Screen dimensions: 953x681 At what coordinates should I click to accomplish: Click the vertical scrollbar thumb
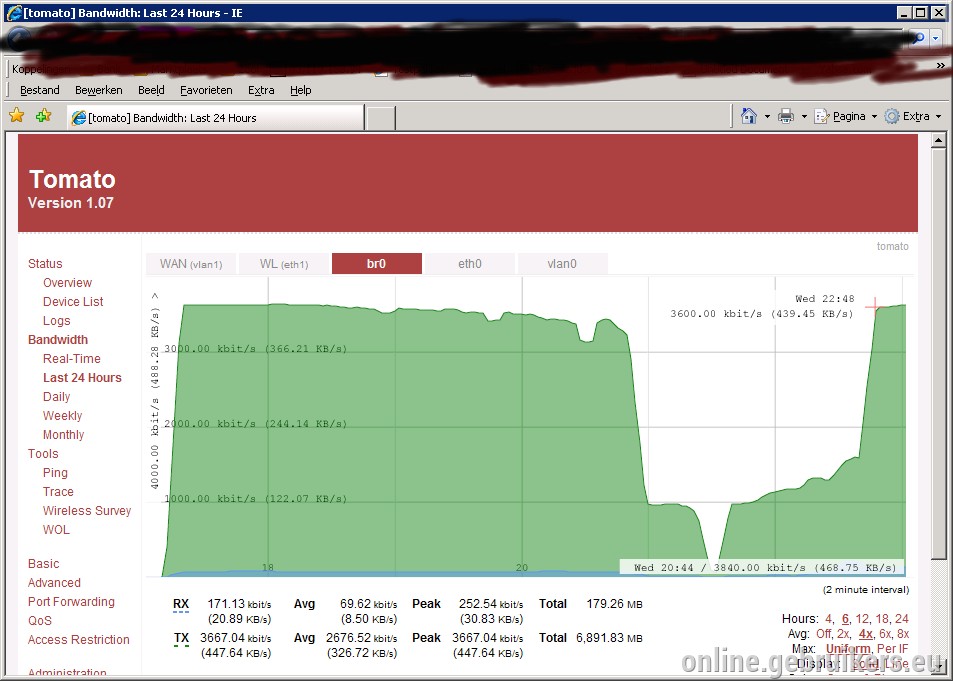click(x=938, y=354)
